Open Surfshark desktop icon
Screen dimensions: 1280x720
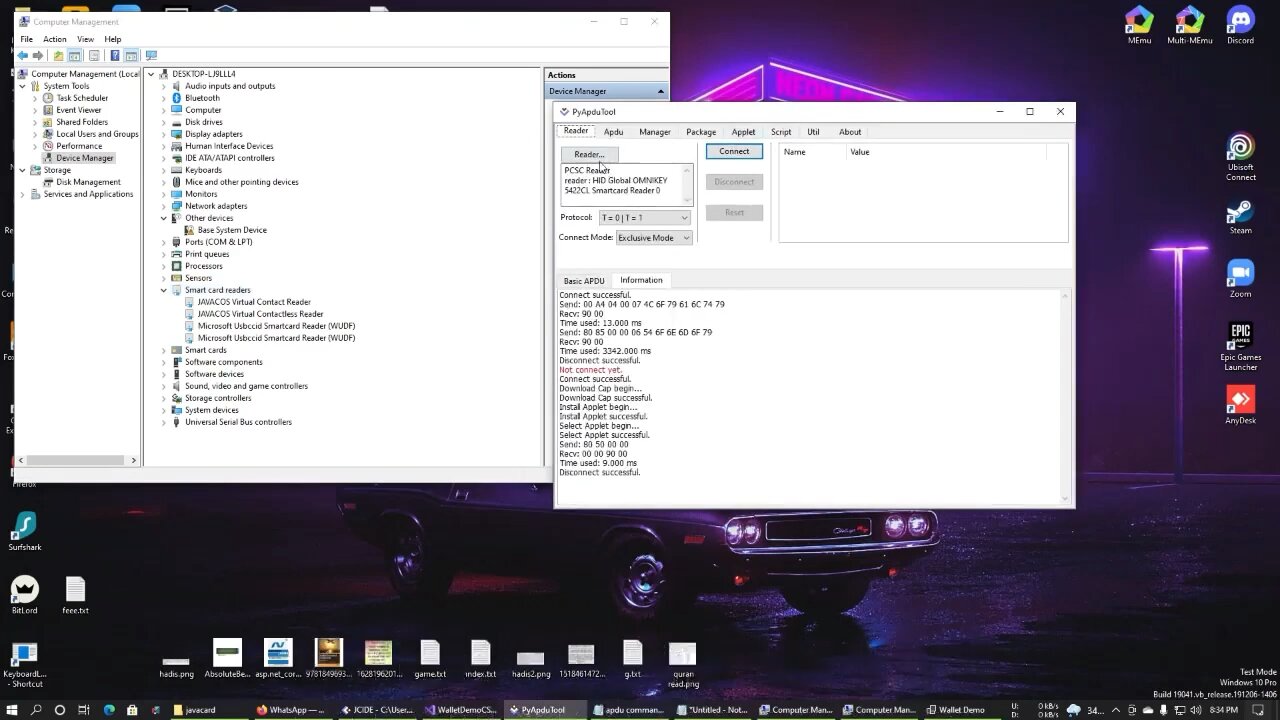click(24, 531)
